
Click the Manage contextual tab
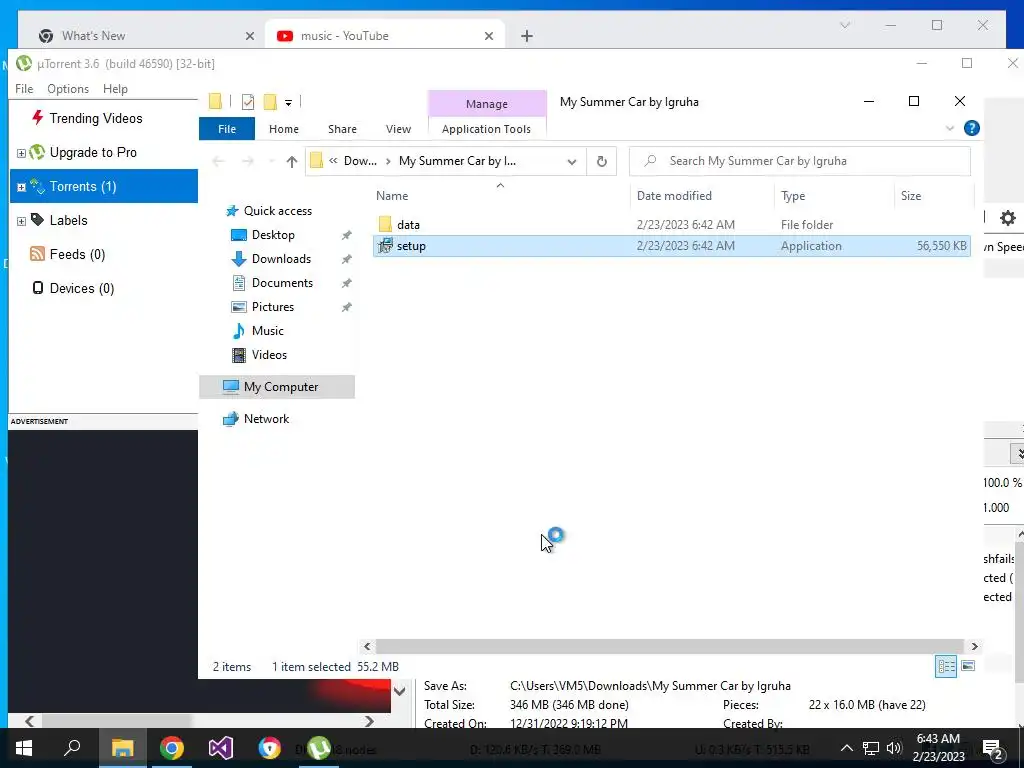tap(487, 103)
